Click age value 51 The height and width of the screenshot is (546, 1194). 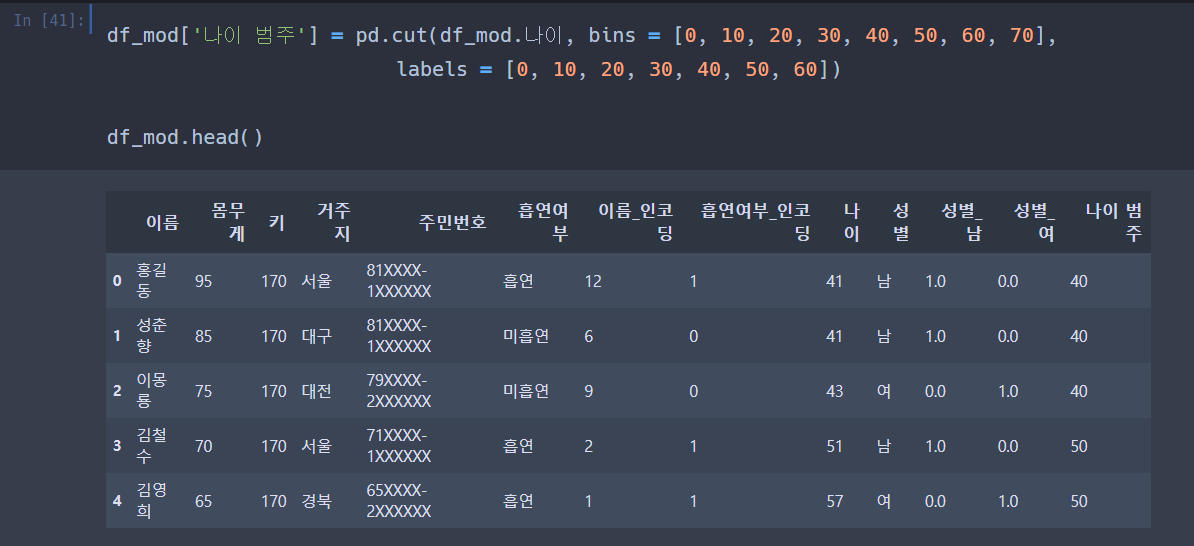coord(835,445)
